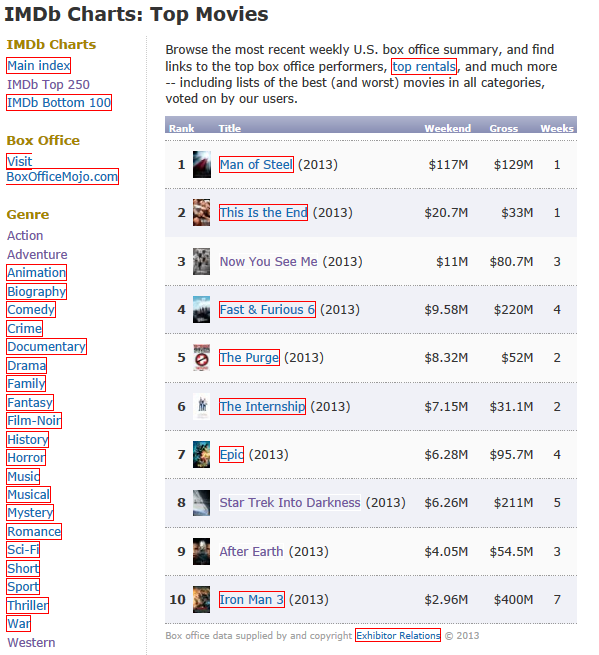Open the Main index link

[x=39, y=66]
